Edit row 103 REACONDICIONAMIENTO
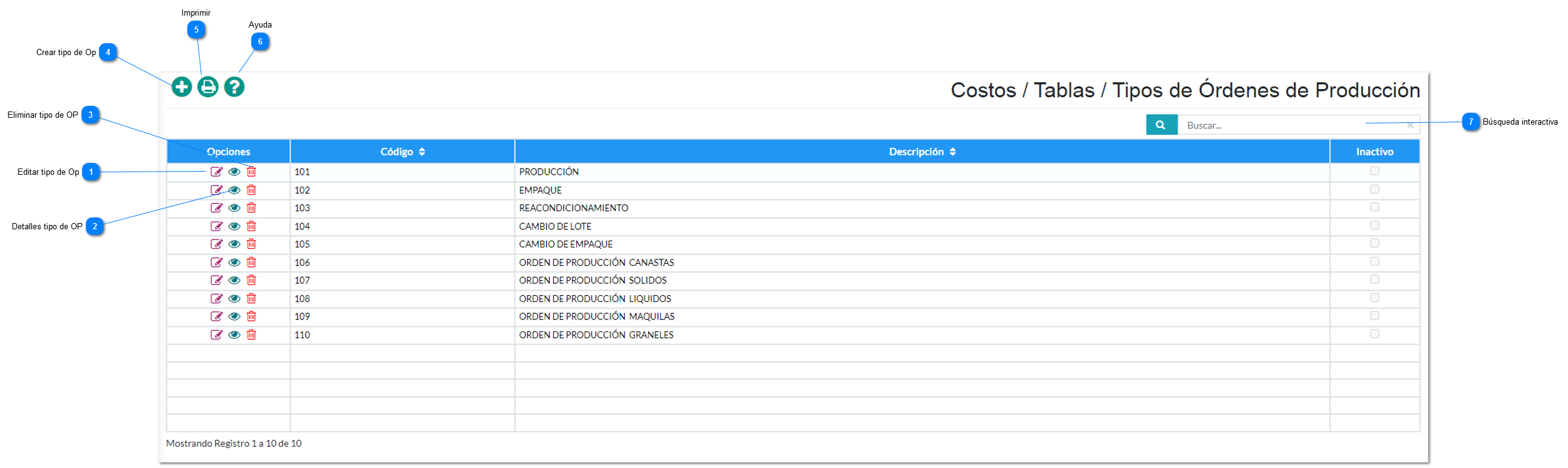The image size is (1568, 468). click(217, 208)
